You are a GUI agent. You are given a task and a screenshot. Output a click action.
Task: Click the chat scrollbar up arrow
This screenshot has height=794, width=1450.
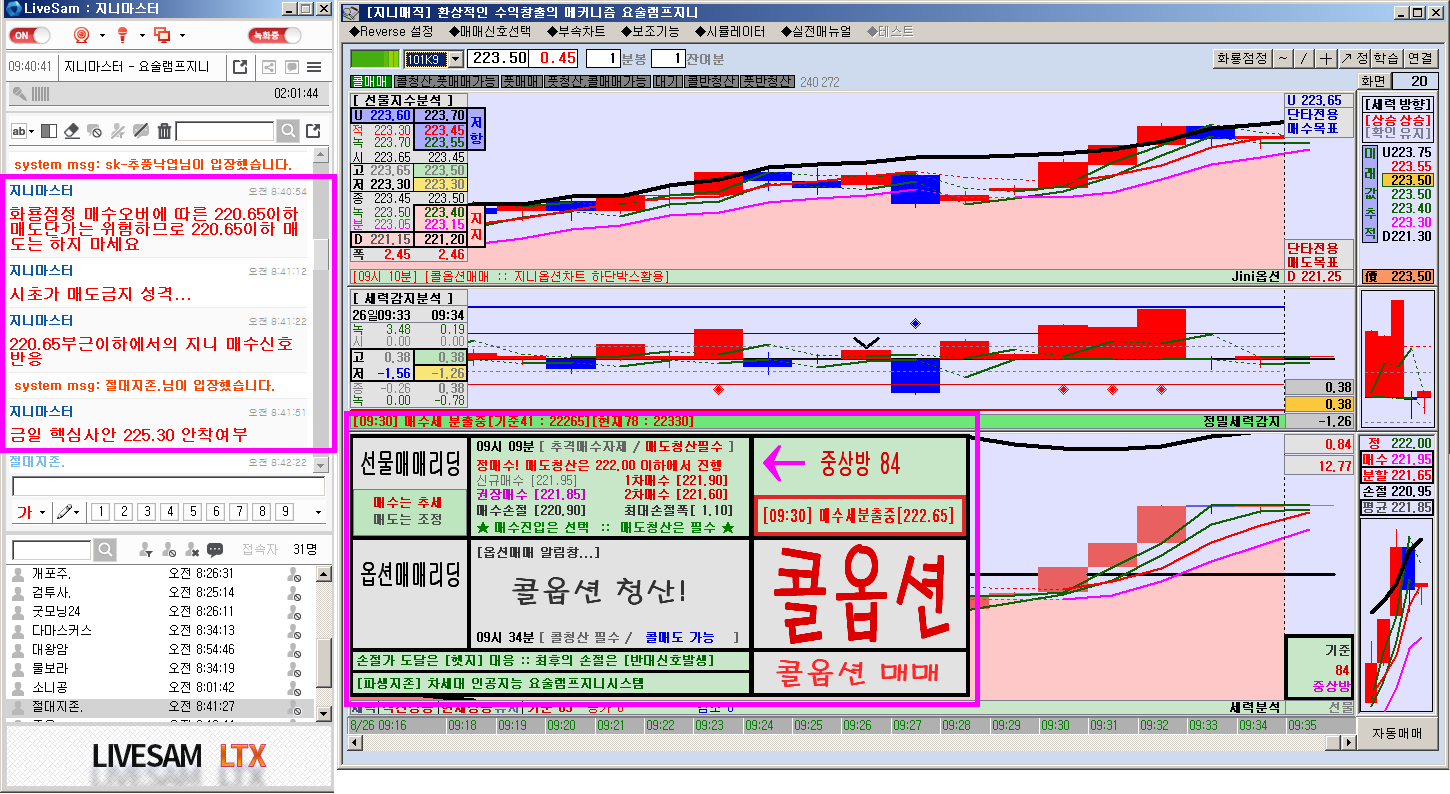(x=320, y=156)
